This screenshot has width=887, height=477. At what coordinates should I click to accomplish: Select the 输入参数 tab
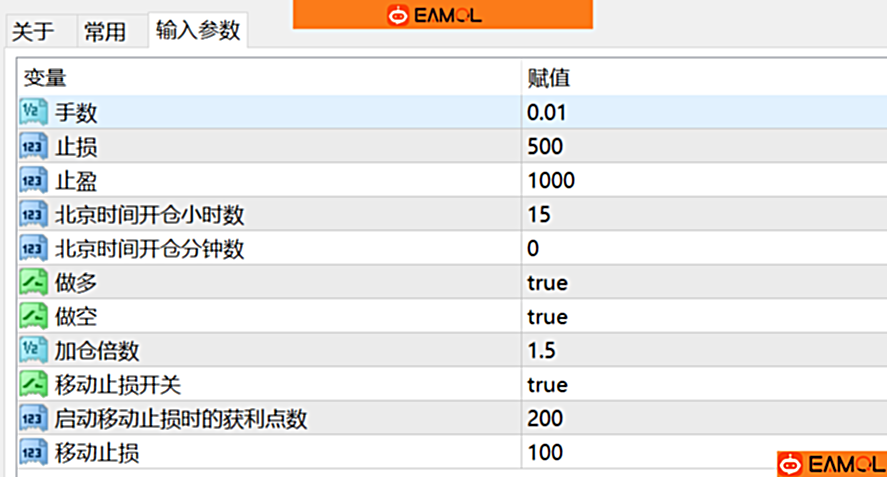pos(198,31)
